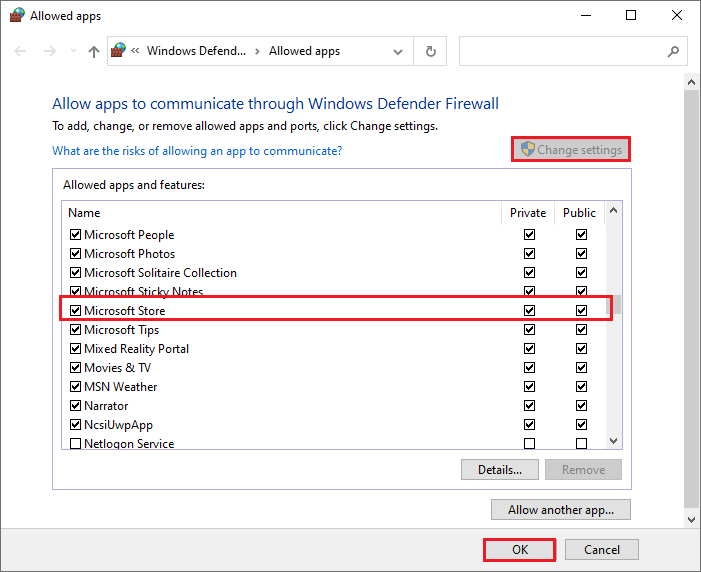
Task: Minimize the Allowed apps window
Action: [x=586, y=16]
